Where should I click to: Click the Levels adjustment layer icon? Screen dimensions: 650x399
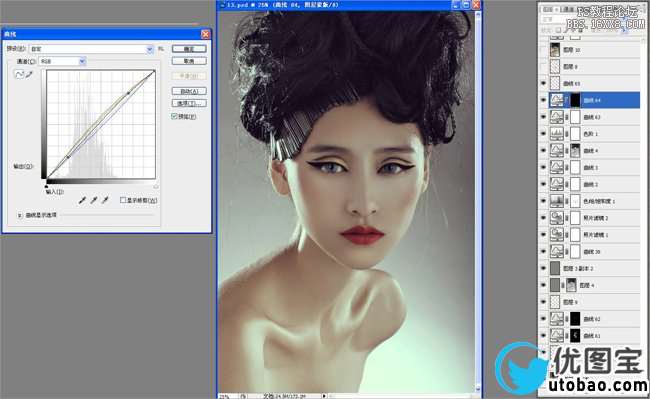[556, 134]
